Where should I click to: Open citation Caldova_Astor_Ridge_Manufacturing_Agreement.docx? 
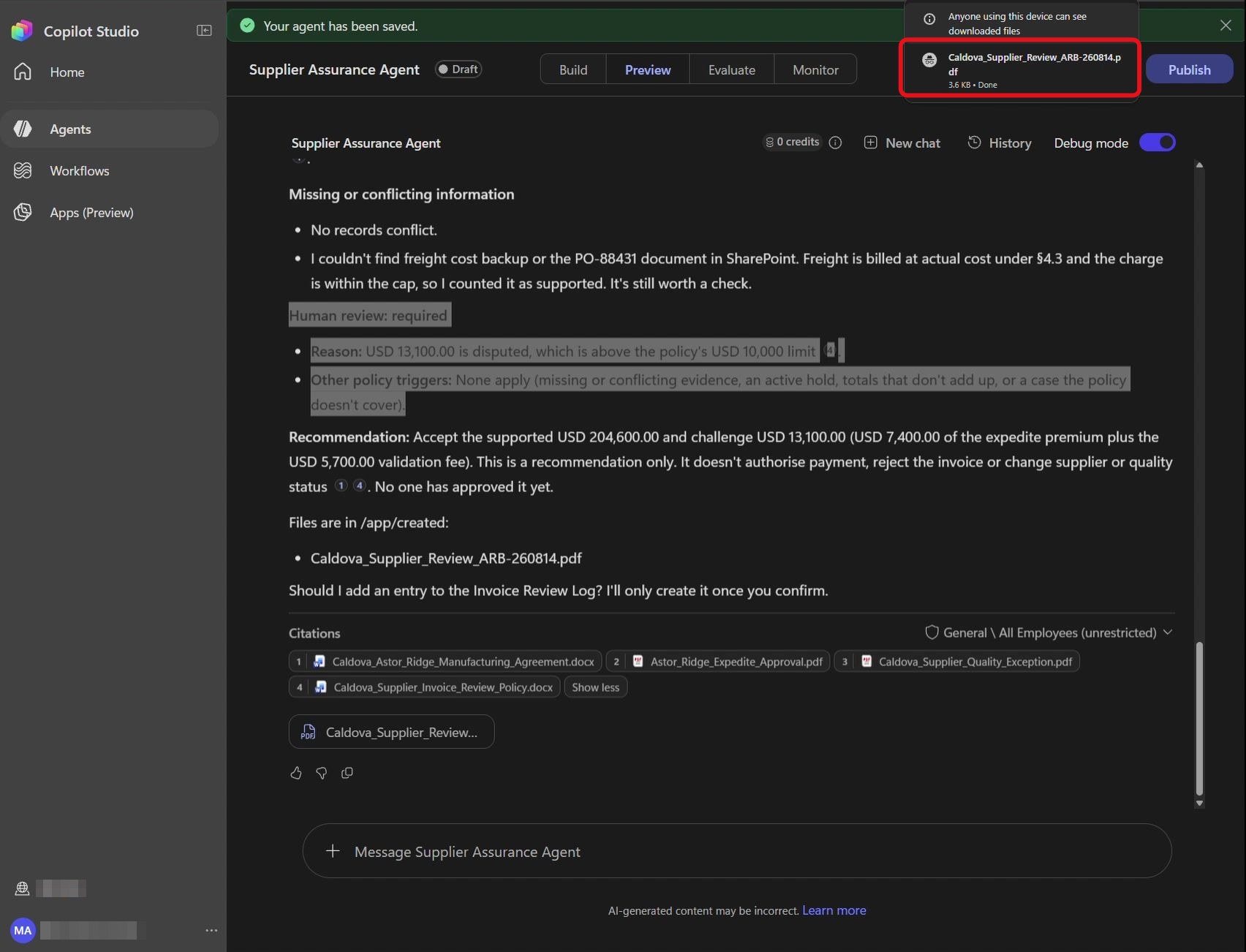click(x=445, y=662)
